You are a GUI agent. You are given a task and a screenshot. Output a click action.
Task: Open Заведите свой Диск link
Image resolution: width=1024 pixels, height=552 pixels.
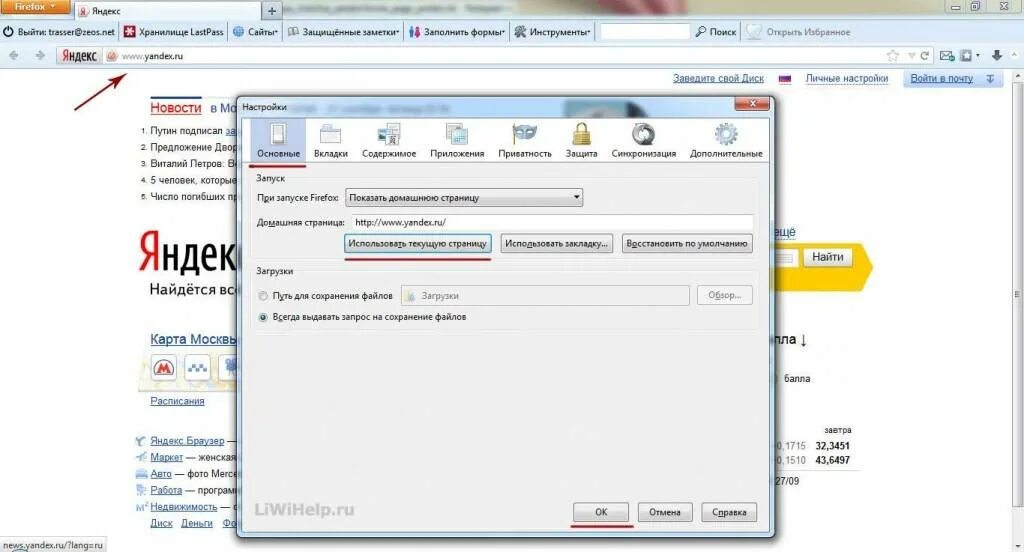(x=718, y=78)
